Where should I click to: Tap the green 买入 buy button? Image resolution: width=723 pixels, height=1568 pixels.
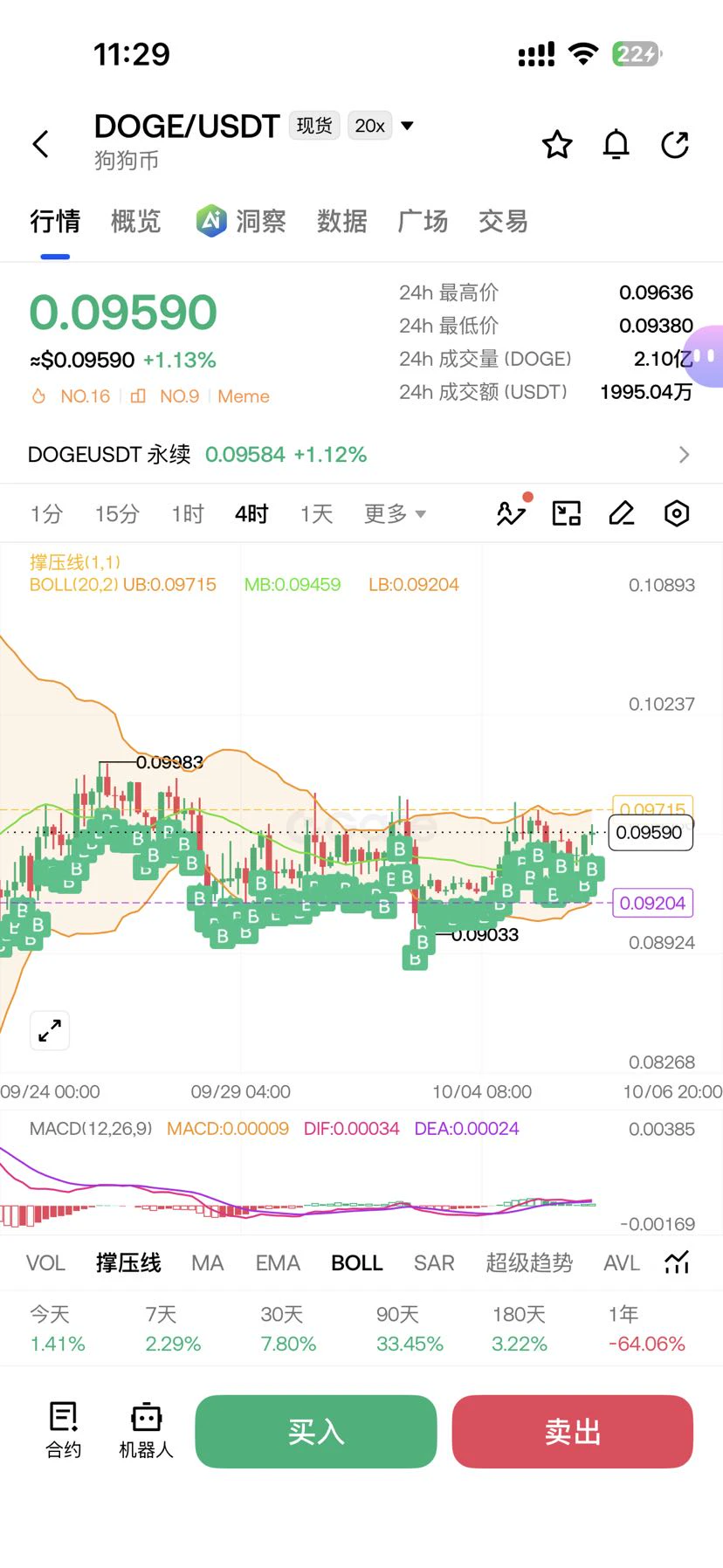click(316, 1431)
